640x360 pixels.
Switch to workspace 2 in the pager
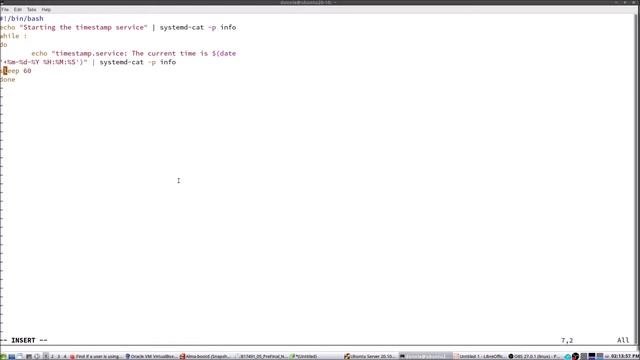pyautogui.click(x=52, y=356)
